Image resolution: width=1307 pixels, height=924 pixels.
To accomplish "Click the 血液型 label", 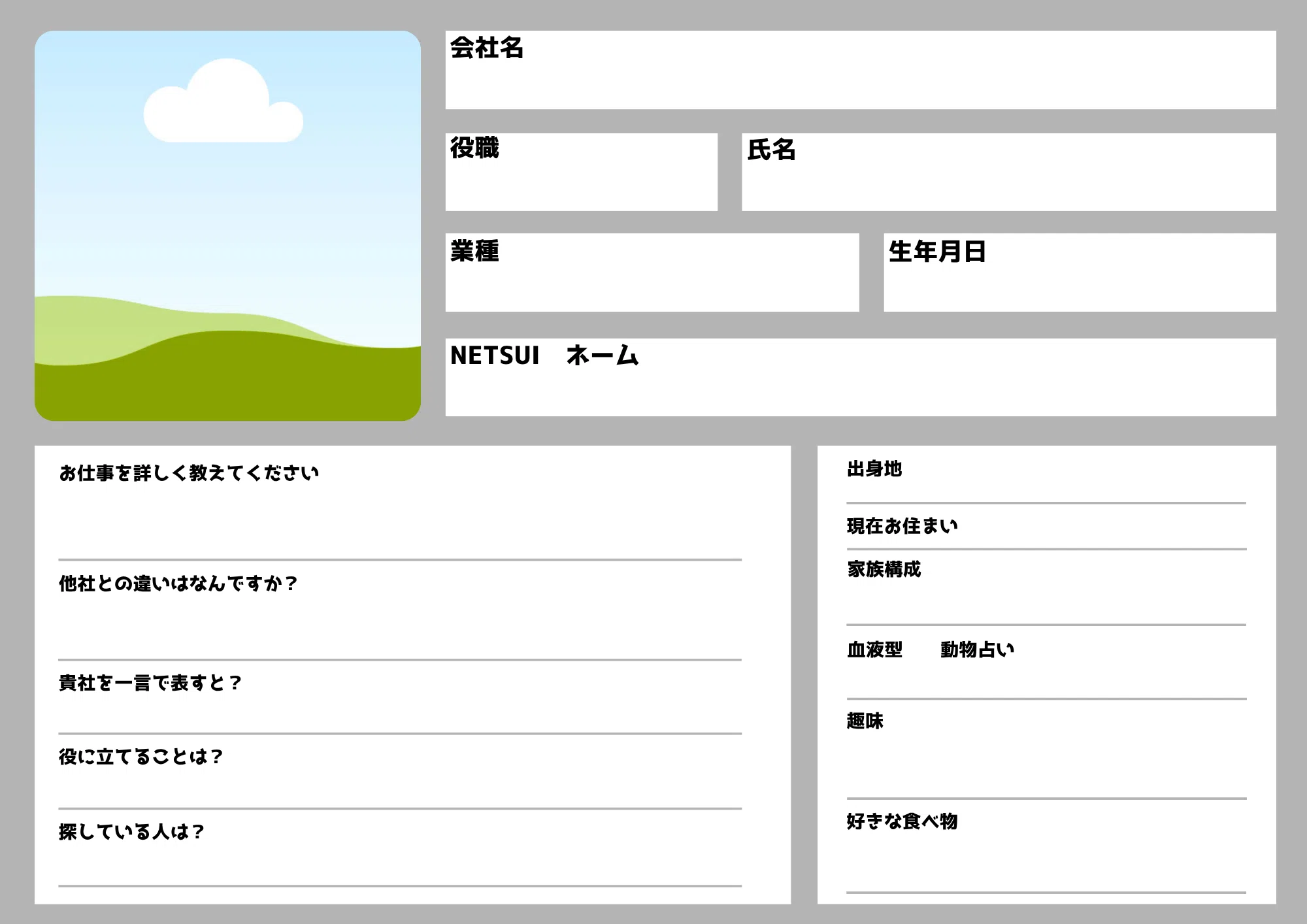I will point(874,650).
